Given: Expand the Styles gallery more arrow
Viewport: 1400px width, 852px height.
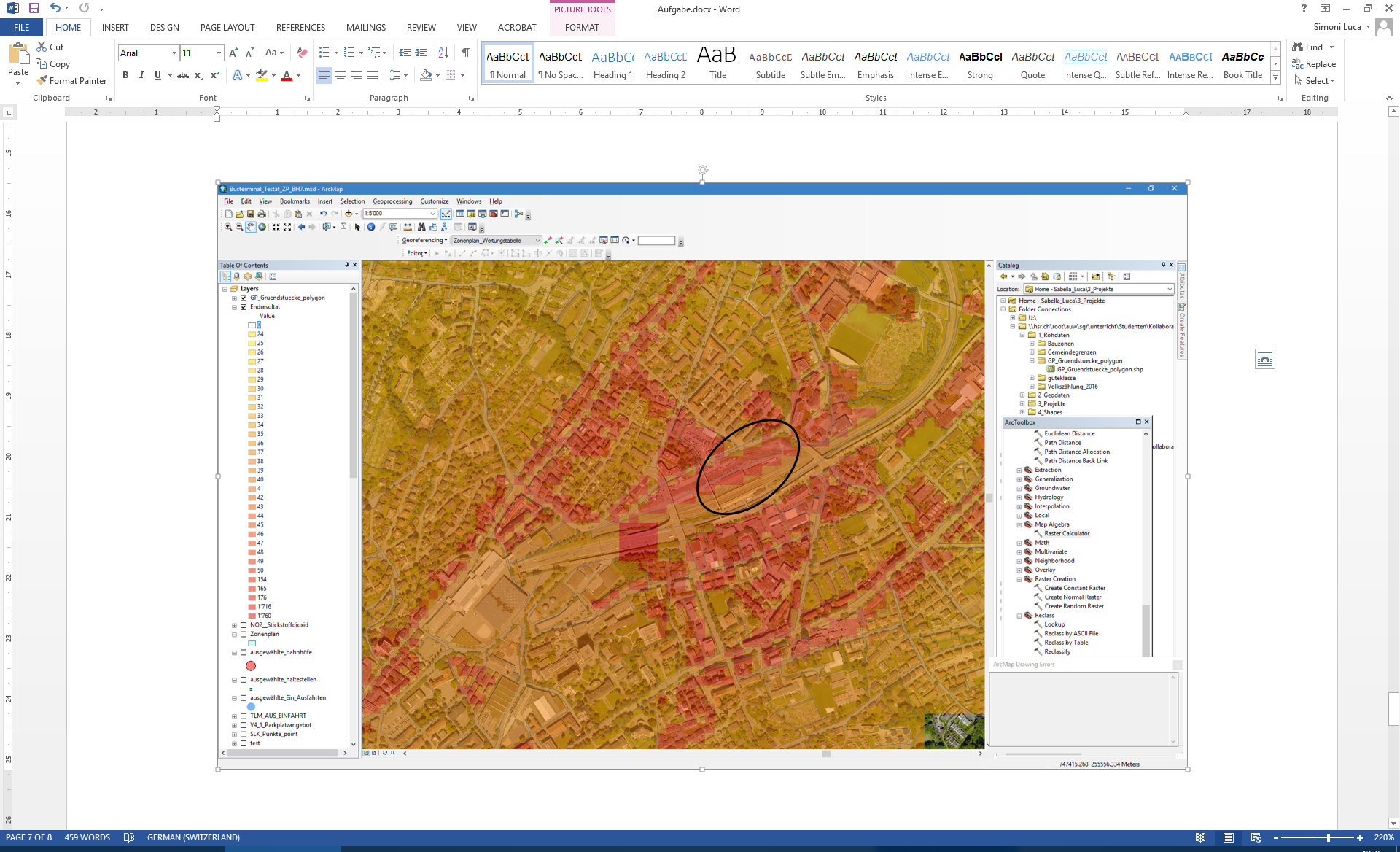Looking at the screenshot, I should pyautogui.click(x=1275, y=78).
